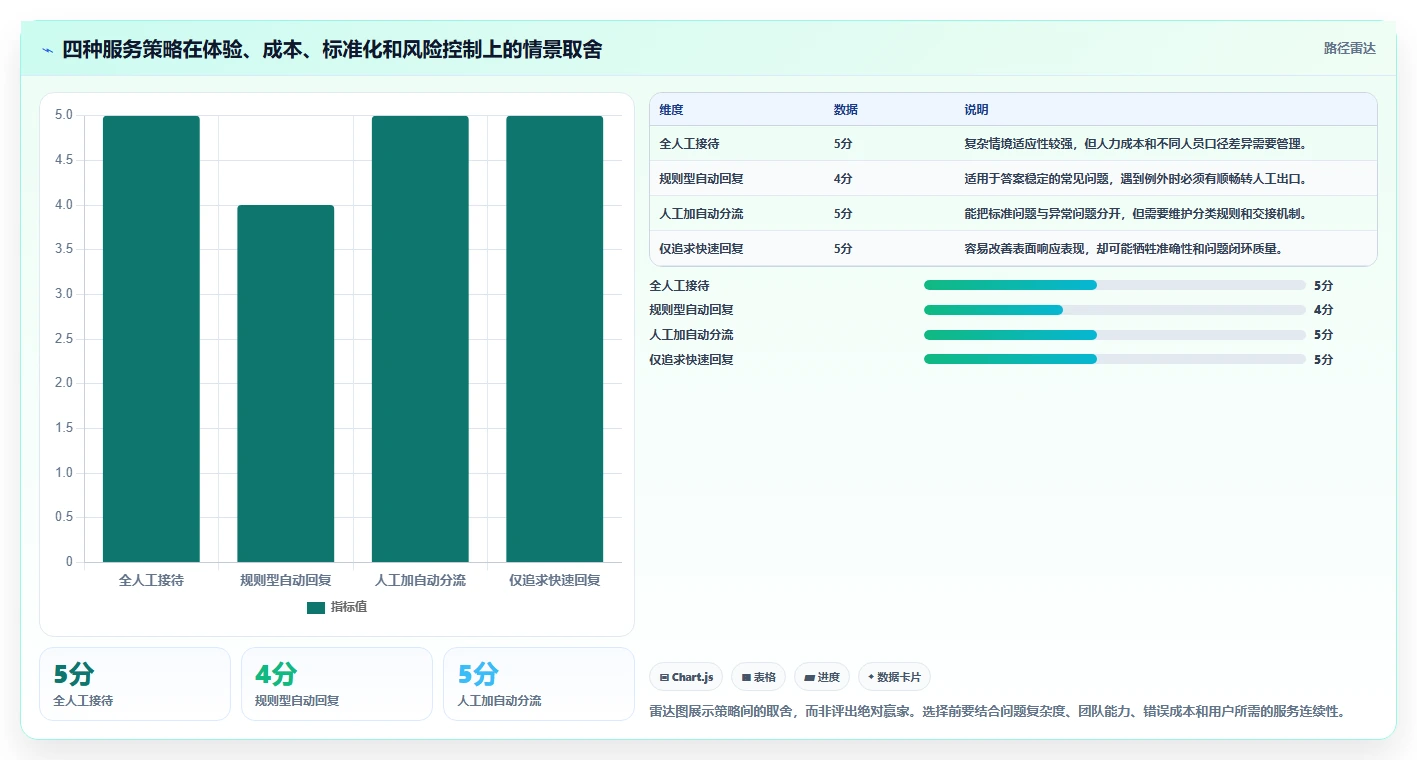
Task: Click the 规则型自动回复 progress bar
Action: click(1115, 310)
